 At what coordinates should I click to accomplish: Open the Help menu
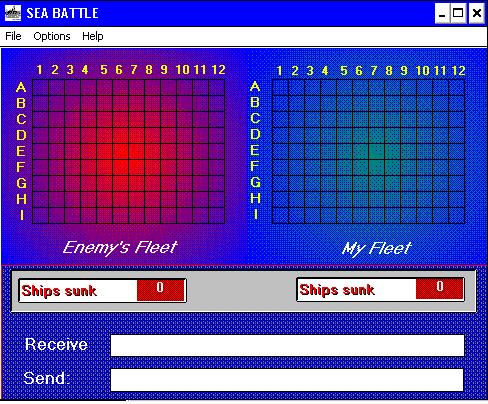(93, 36)
